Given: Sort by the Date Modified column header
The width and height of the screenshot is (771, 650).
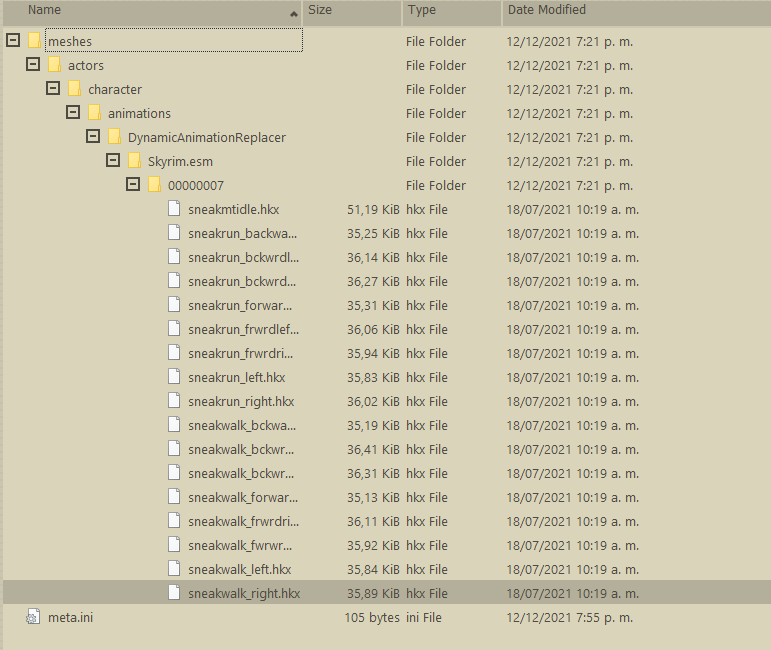Looking at the screenshot, I should 637,12.
